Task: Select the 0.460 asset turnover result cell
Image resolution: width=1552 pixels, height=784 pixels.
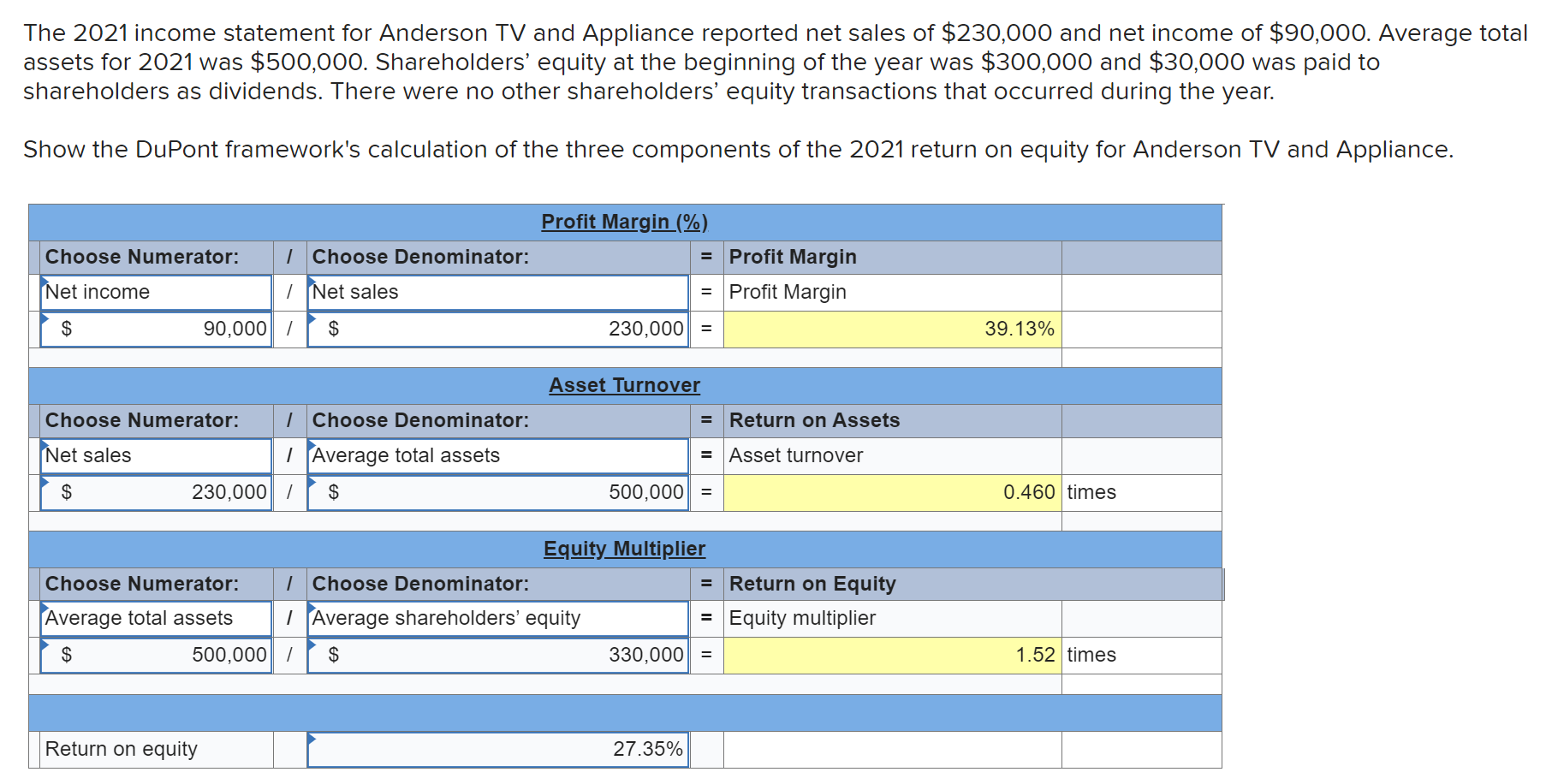Action: click(x=892, y=492)
